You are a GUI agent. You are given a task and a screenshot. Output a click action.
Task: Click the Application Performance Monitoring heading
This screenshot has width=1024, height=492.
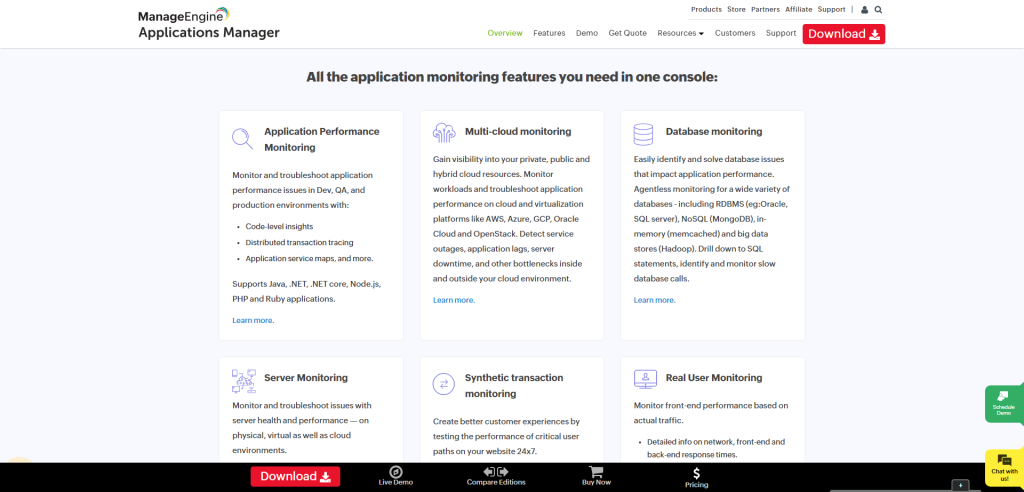321,139
